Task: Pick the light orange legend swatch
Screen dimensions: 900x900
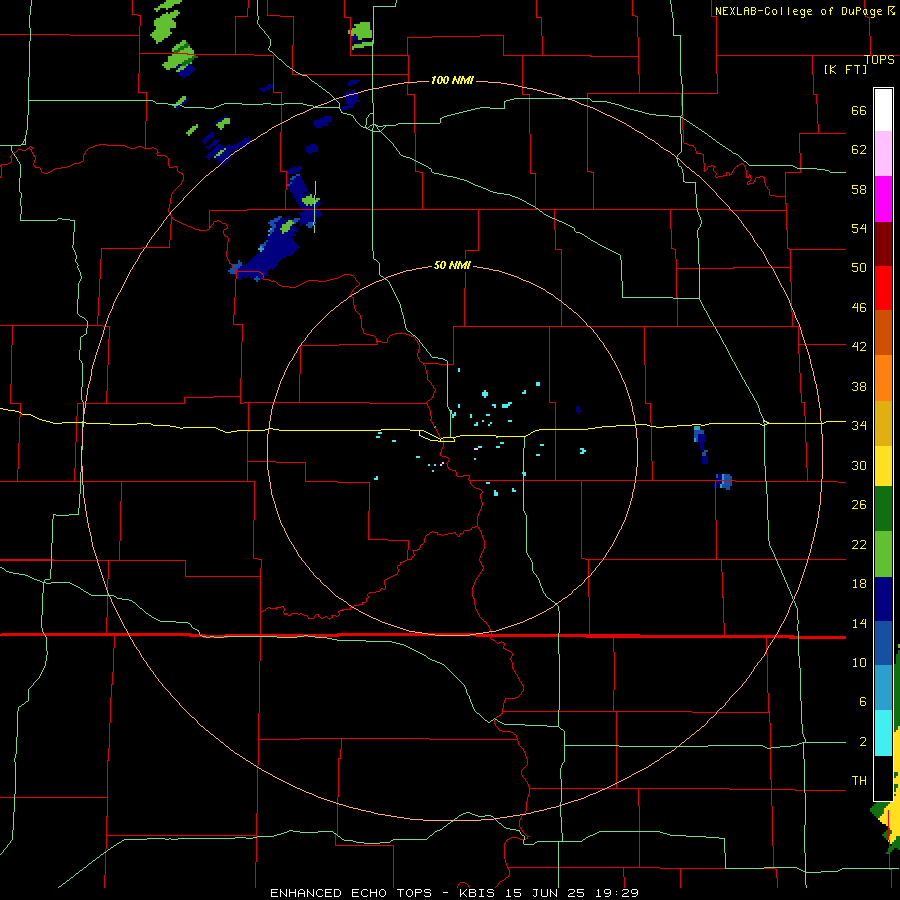Action: [x=883, y=378]
